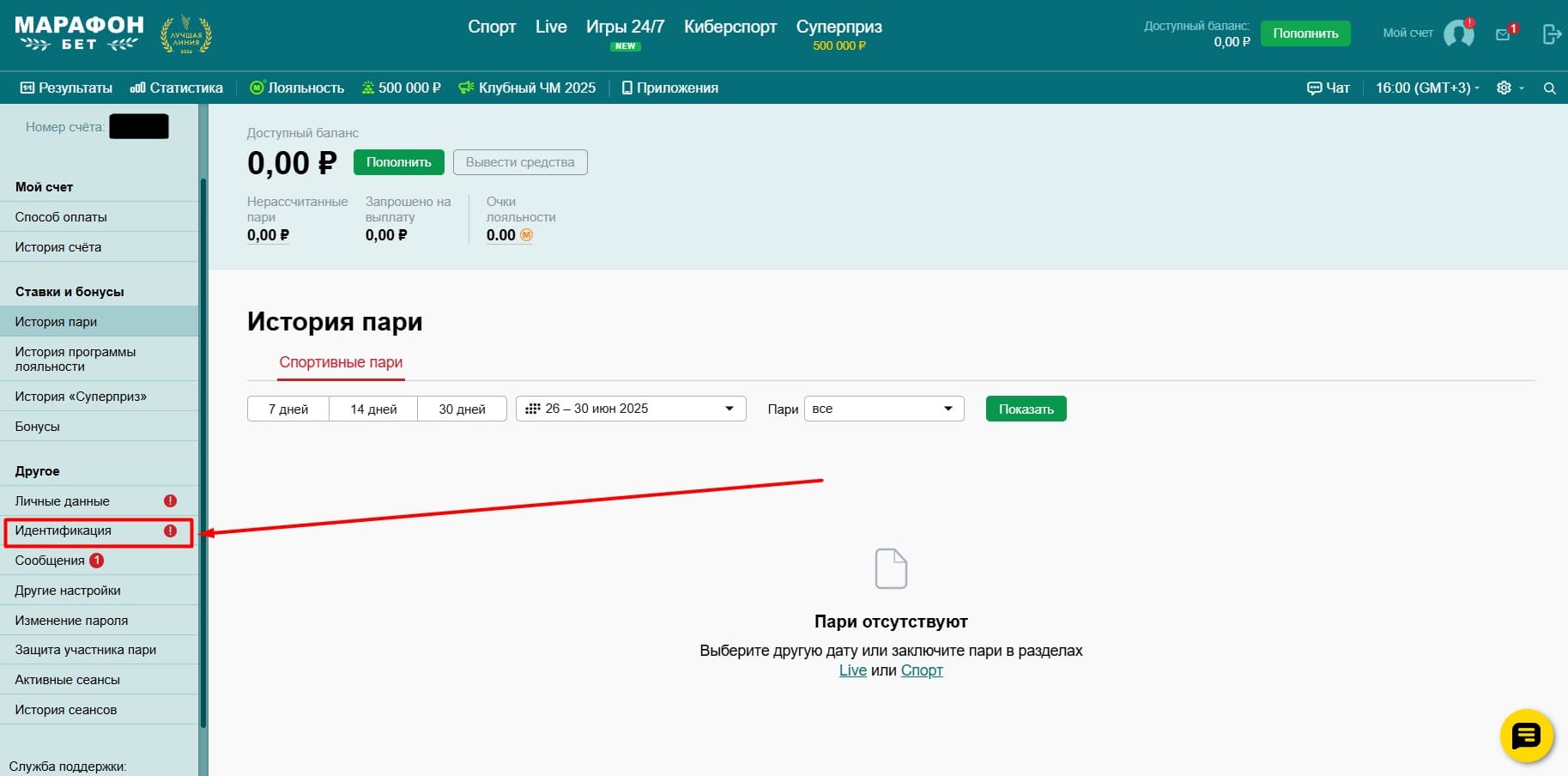The height and width of the screenshot is (776, 1568).
Task: Select the 30 дней period
Action: pos(462,409)
